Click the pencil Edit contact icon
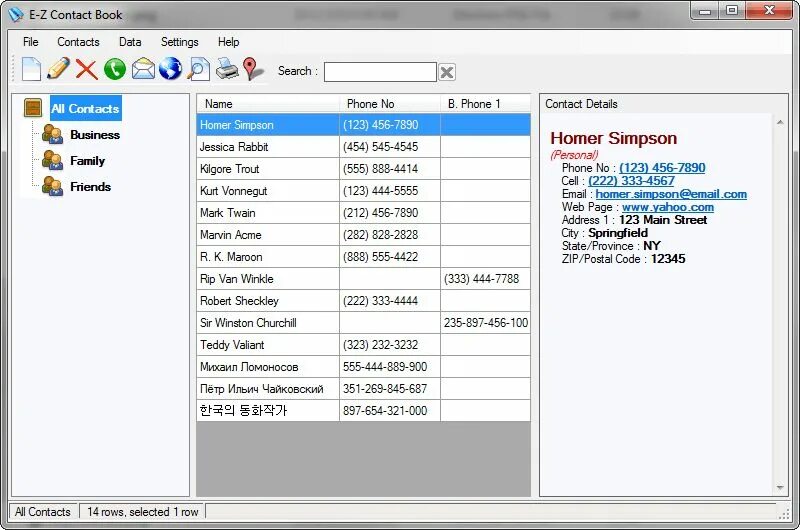 58,68
